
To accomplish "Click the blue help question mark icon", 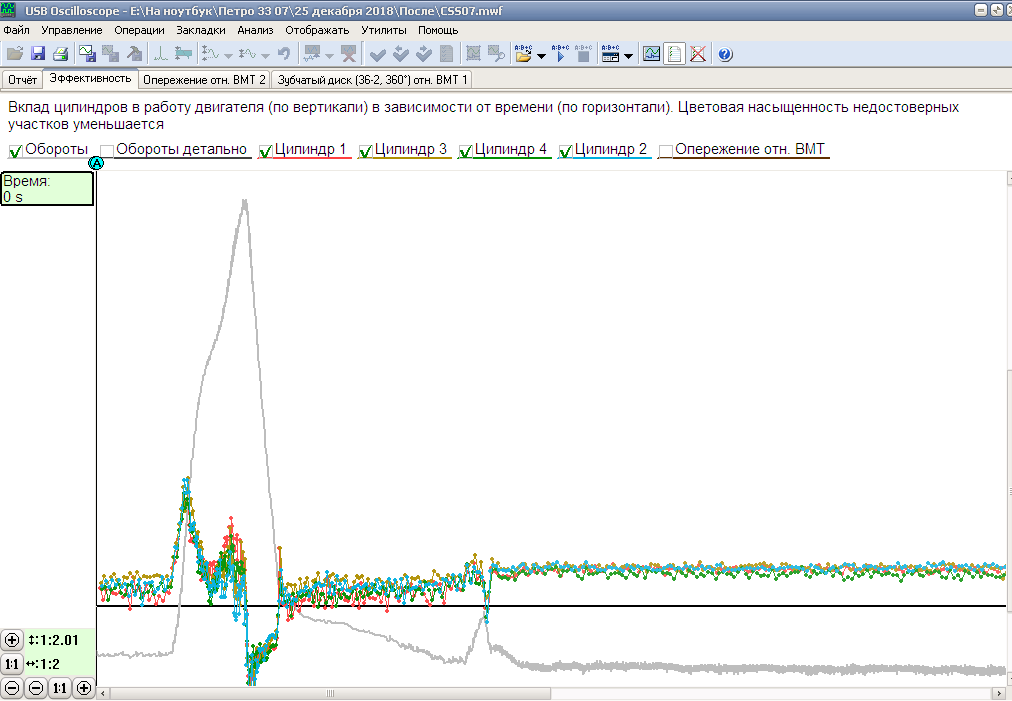I will coord(725,54).
